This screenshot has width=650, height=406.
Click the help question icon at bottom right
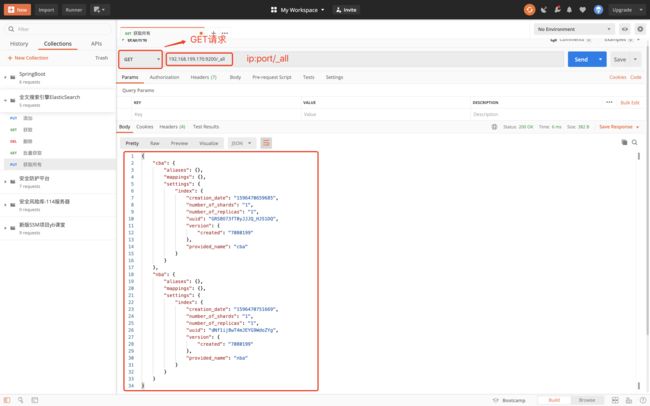point(643,400)
